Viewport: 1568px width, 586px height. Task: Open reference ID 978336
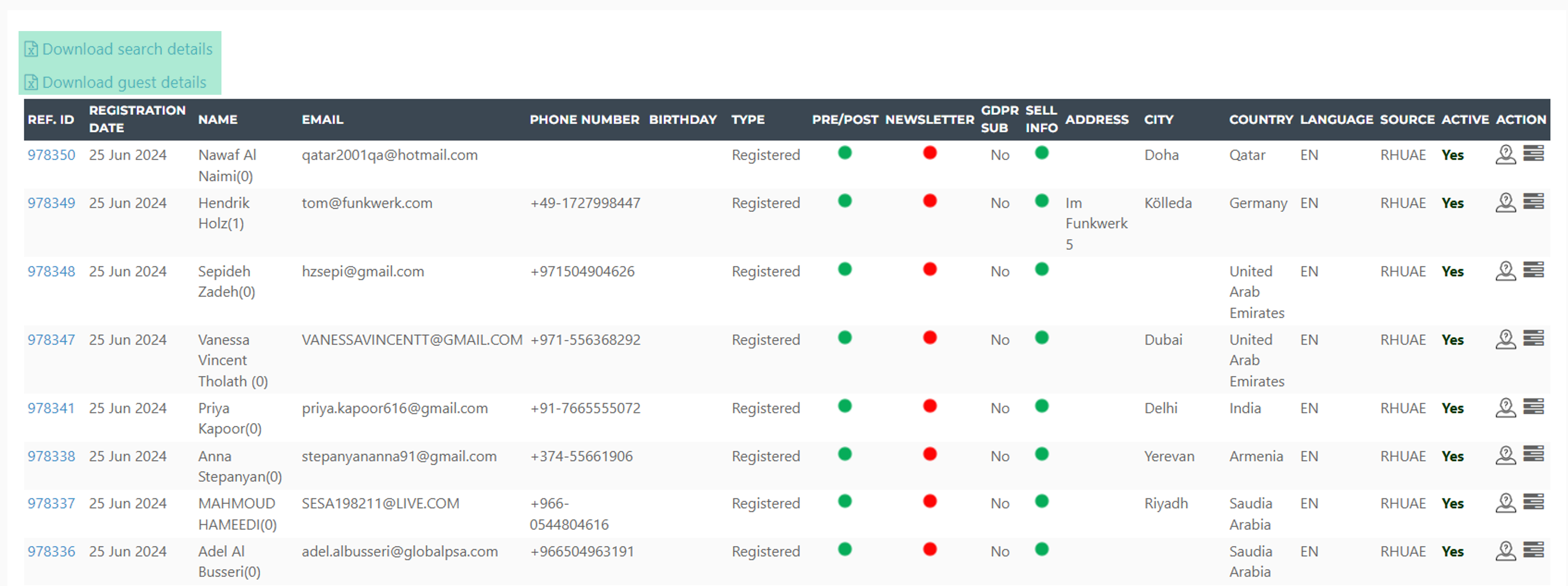(x=51, y=552)
